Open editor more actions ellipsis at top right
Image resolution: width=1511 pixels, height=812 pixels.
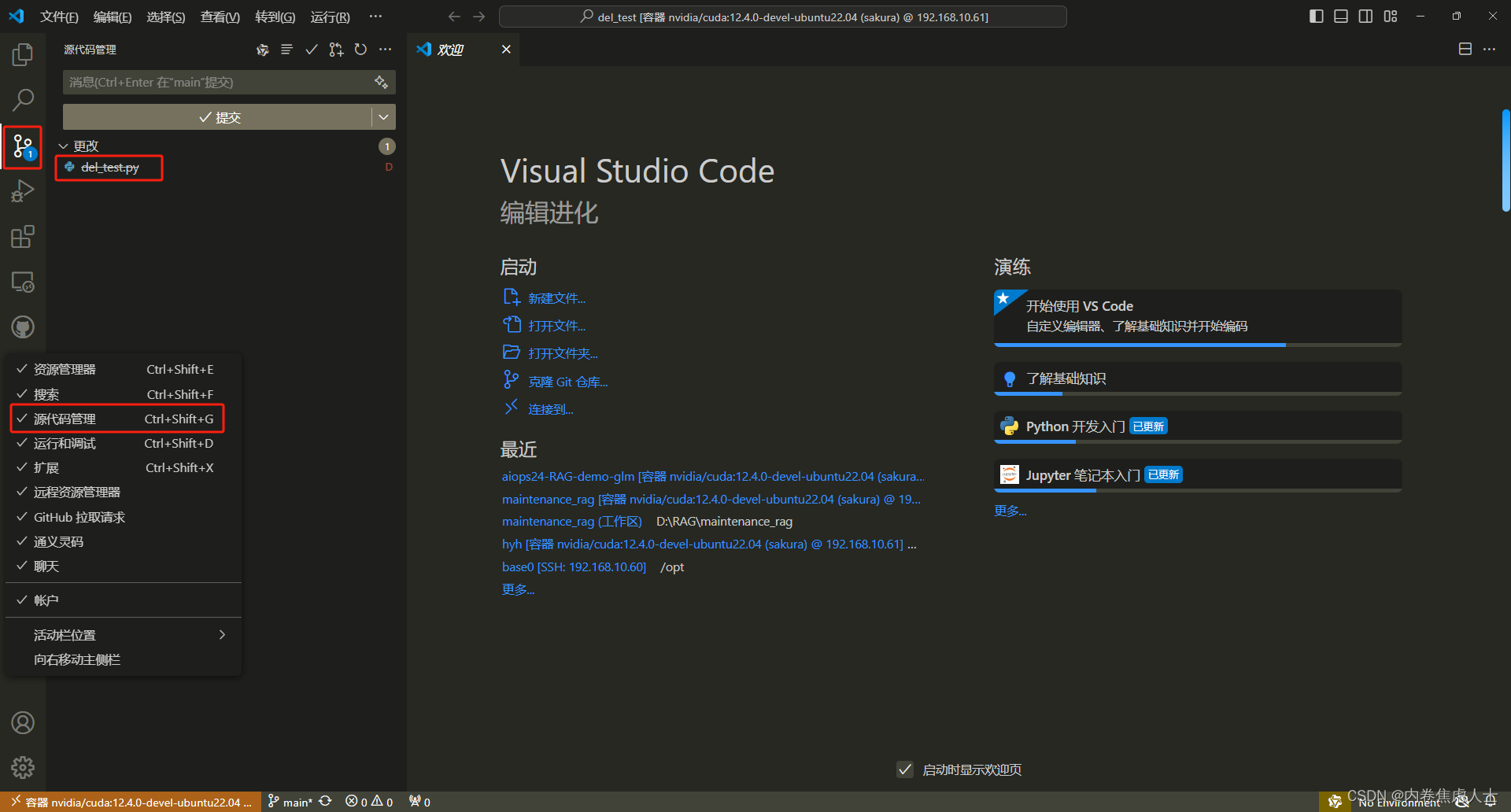click(1489, 49)
